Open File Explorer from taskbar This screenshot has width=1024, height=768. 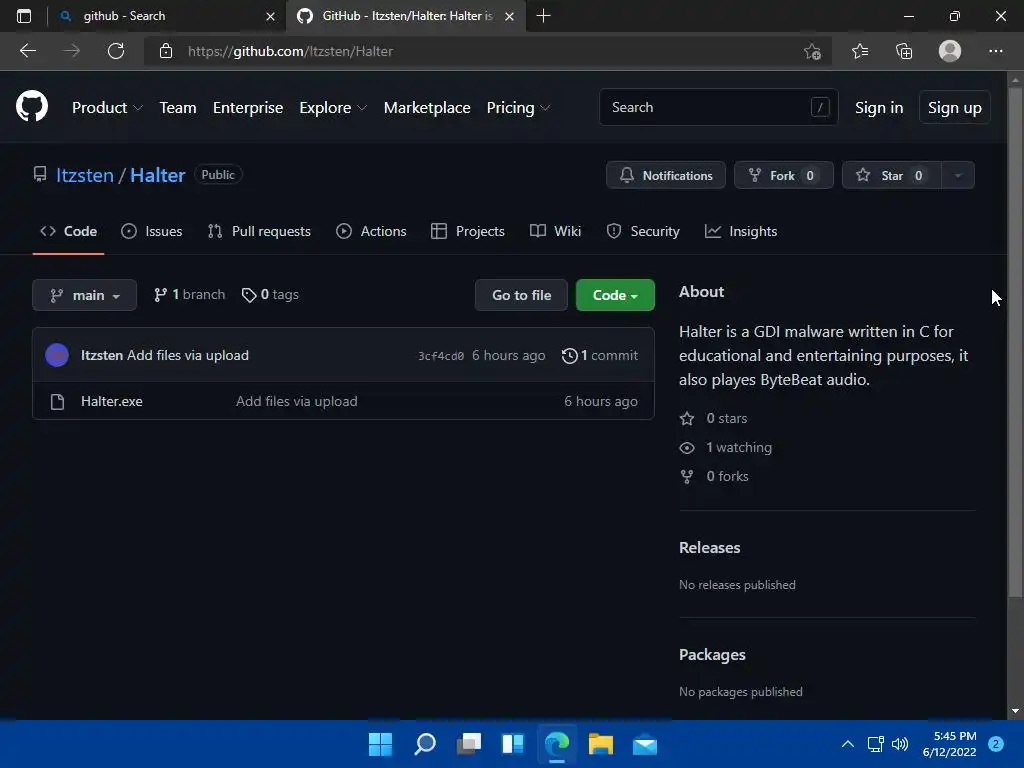pyautogui.click(x=601, y=744)
